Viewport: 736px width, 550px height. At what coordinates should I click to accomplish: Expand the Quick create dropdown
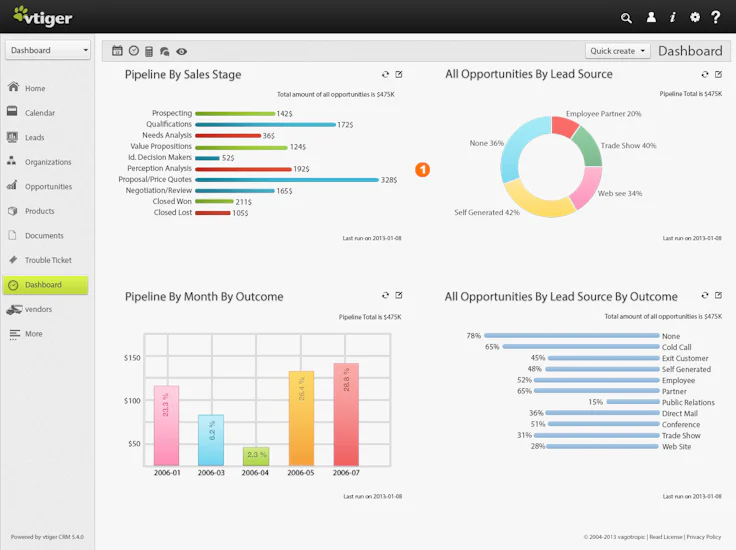[x=618, y=51]
